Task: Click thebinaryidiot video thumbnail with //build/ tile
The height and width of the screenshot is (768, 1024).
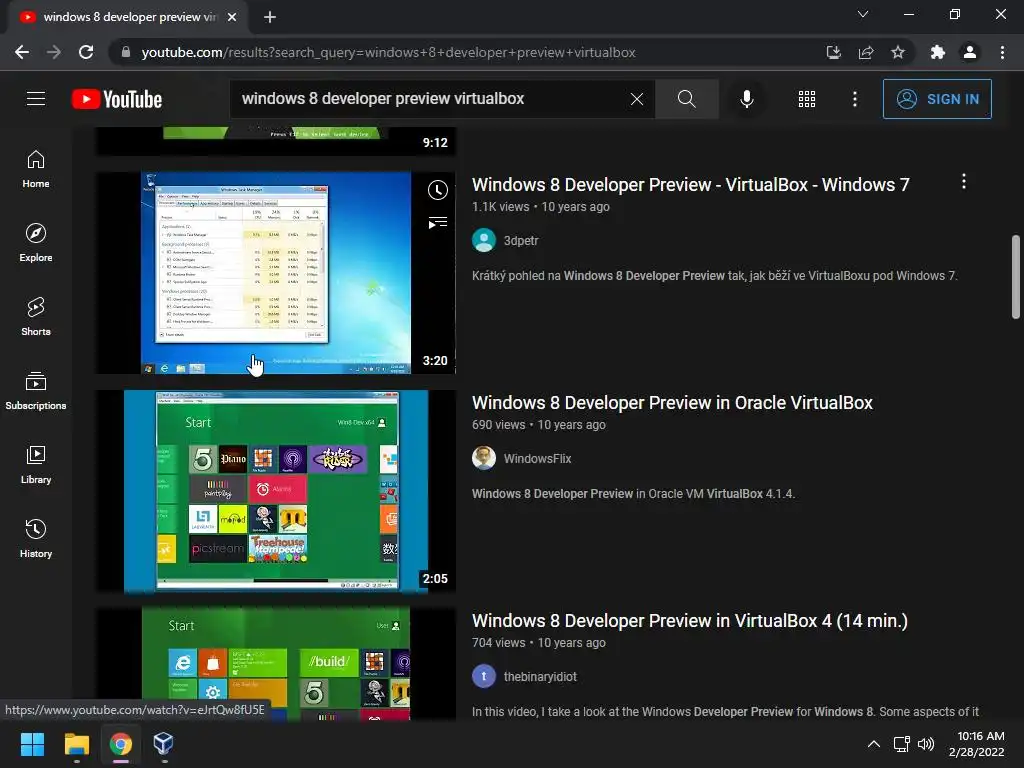Action: tap(276, 664)
